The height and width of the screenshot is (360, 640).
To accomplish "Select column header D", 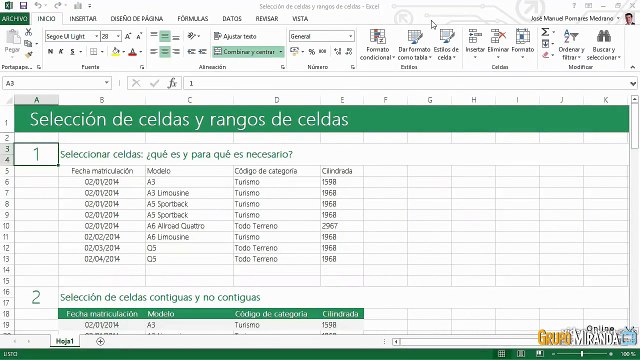I will (277, 100).
